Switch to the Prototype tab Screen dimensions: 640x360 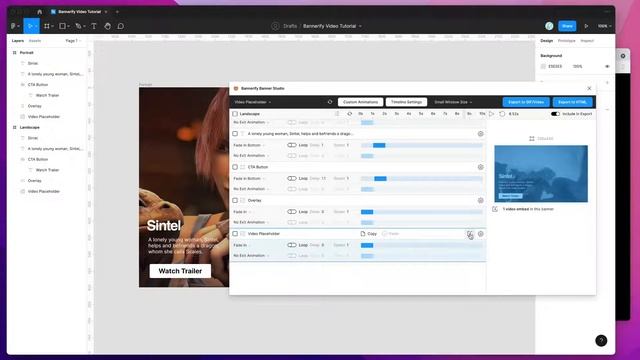(x=567, y=41)
